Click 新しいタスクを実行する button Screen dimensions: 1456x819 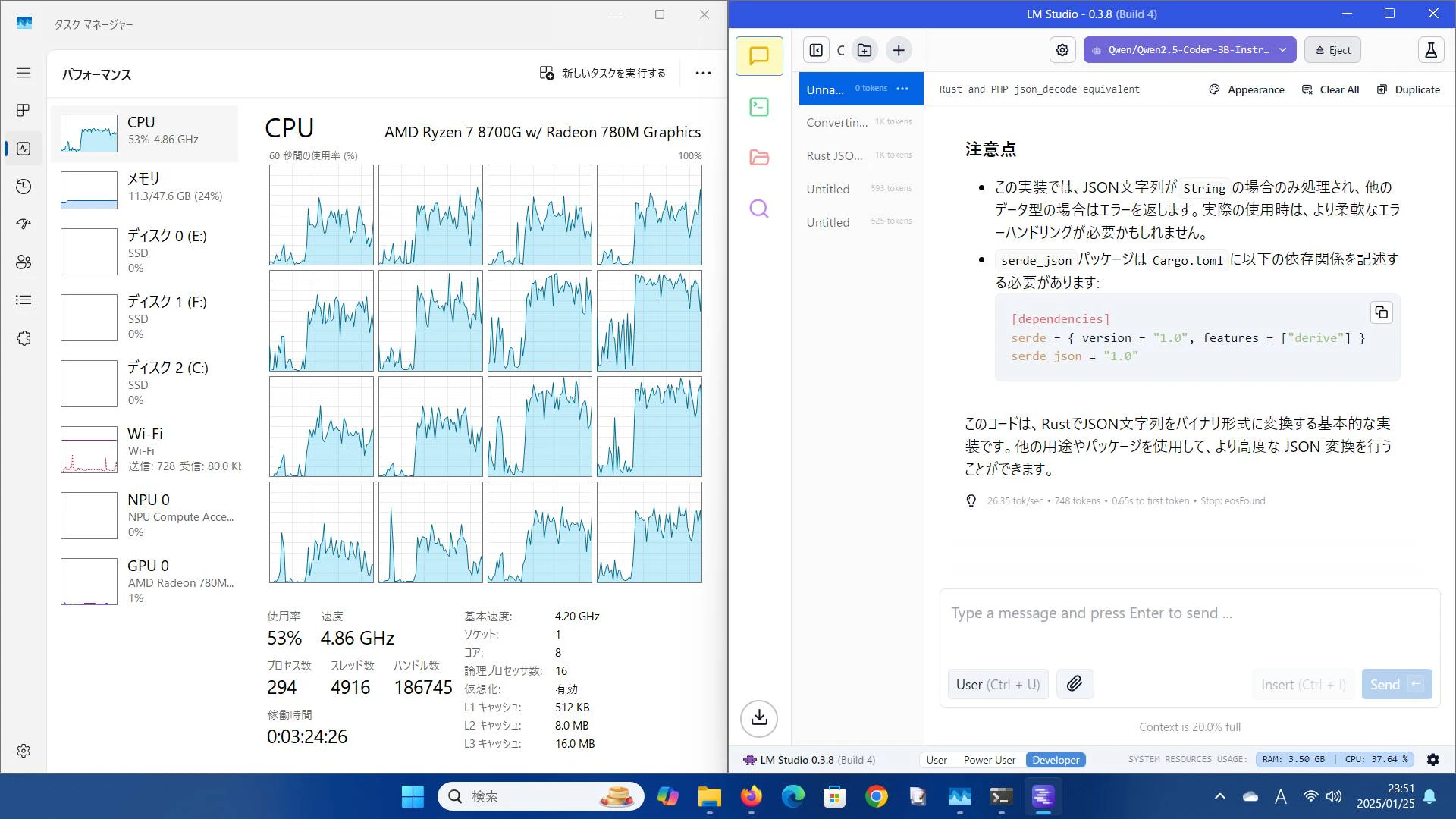click(x=603, y=74)
